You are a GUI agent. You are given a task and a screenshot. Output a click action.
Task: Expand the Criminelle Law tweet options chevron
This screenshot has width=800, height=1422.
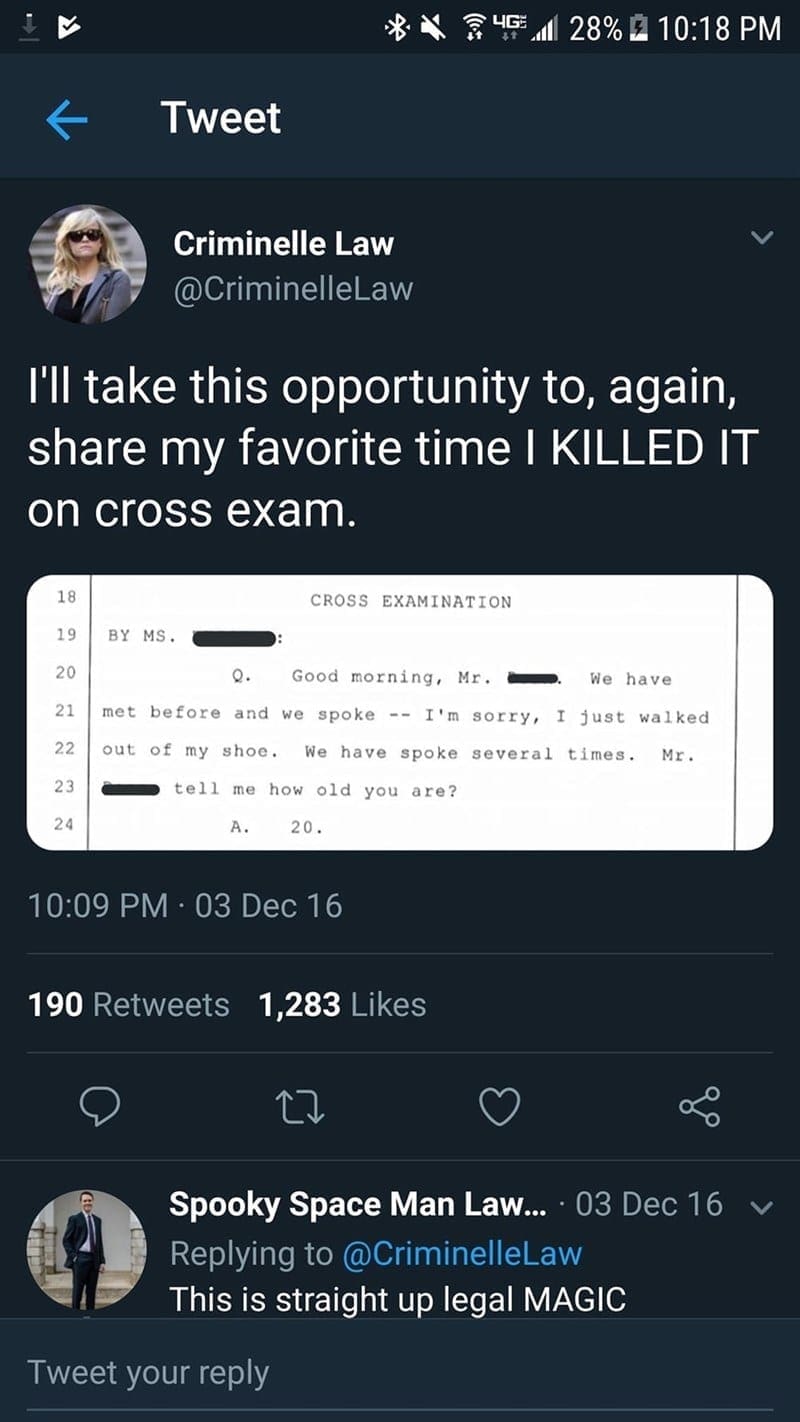(x=762, y=239)
